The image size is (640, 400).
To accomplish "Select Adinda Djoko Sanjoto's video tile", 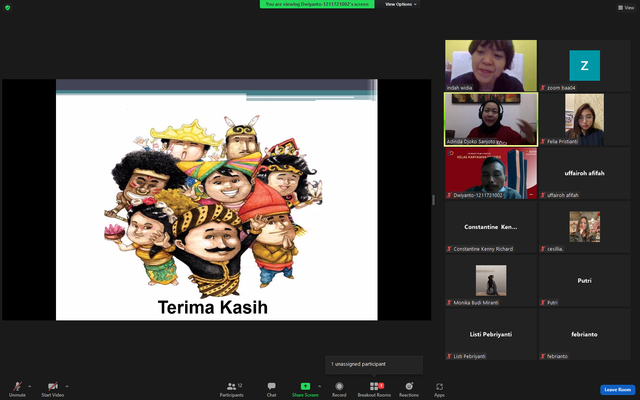I will (491, 119).
